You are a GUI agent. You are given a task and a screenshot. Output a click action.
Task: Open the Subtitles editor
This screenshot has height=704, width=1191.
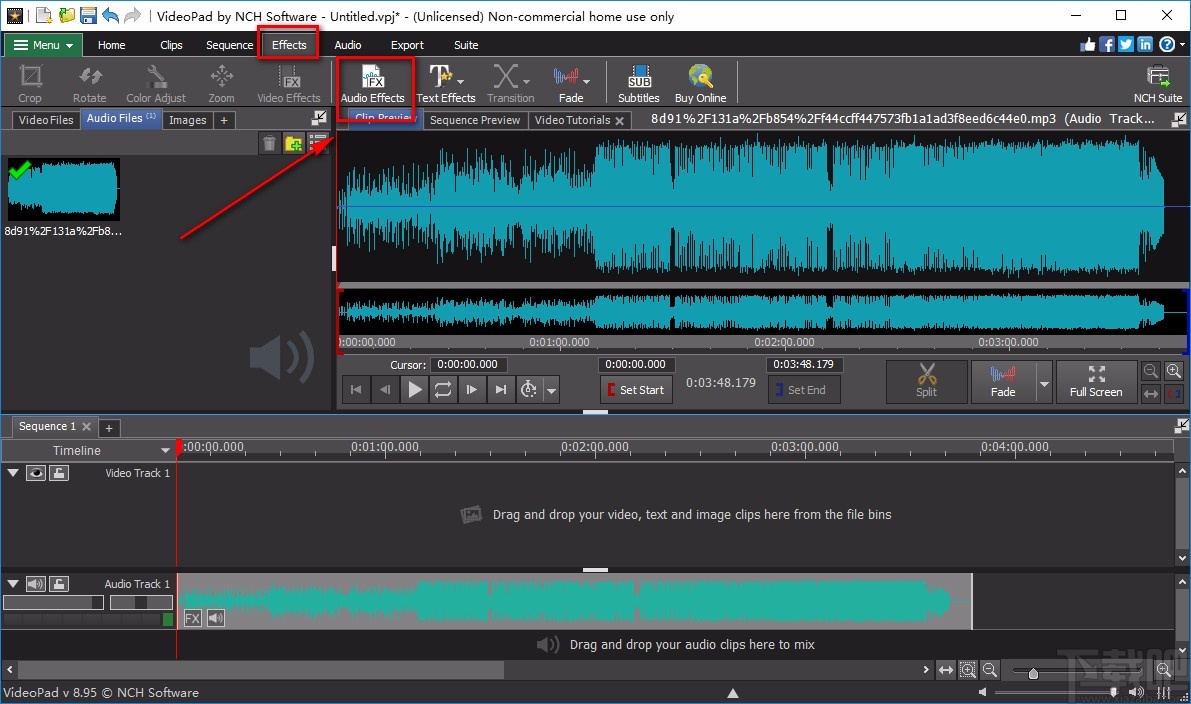(638, 82)
